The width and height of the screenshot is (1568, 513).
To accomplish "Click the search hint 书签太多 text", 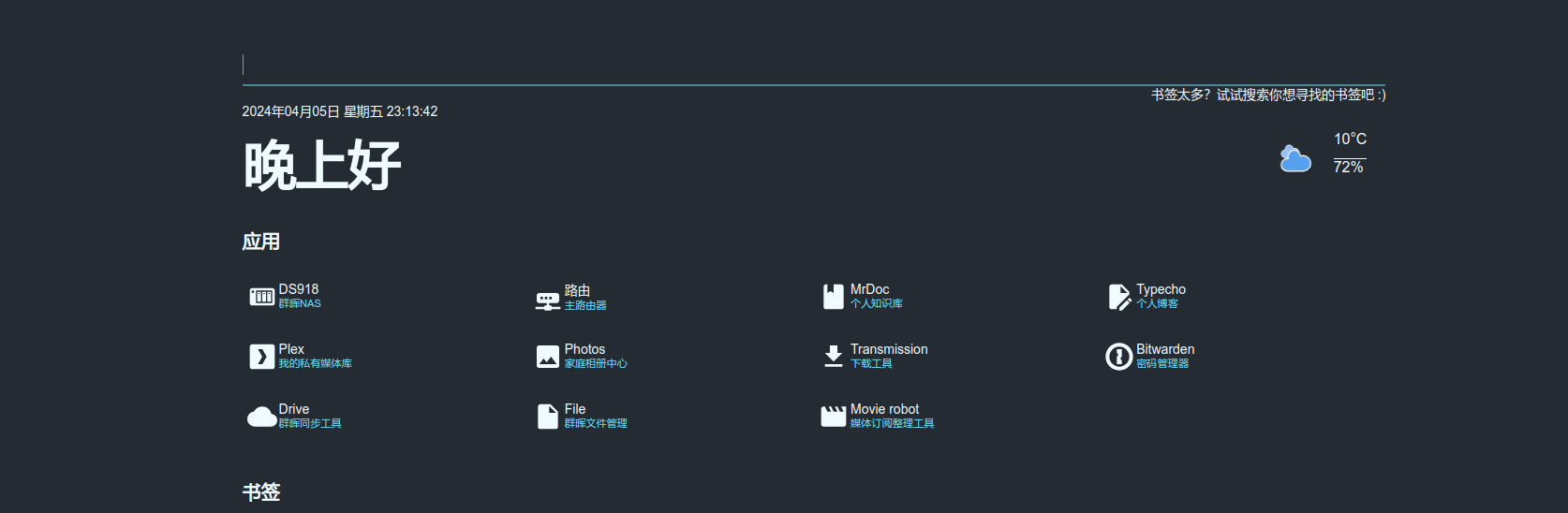I will (x=1268, y=95).
